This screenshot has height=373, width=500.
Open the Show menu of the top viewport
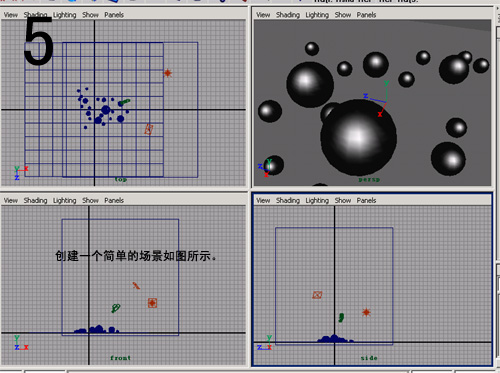pyautogui.click(x=90, y=15)
